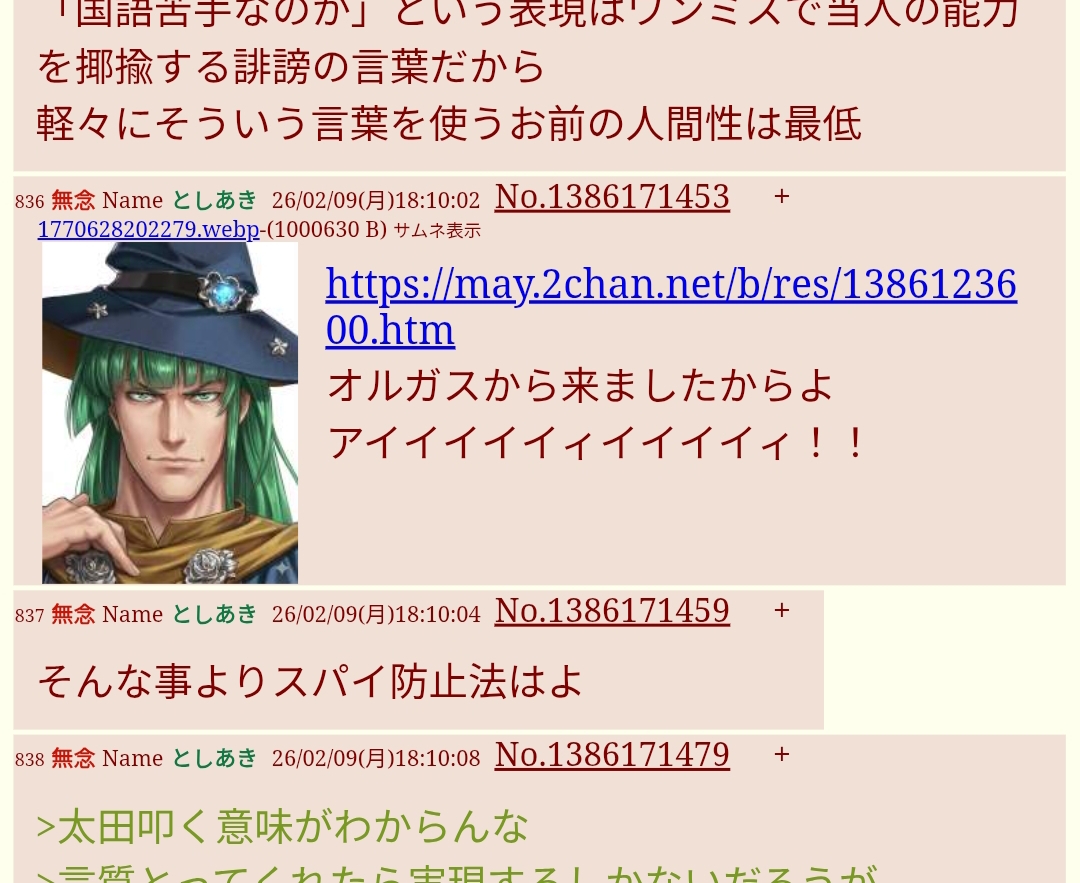Screen dimensions: 1080x883
Task: Click the としあき name in post 836
Action: click(214, 200)
